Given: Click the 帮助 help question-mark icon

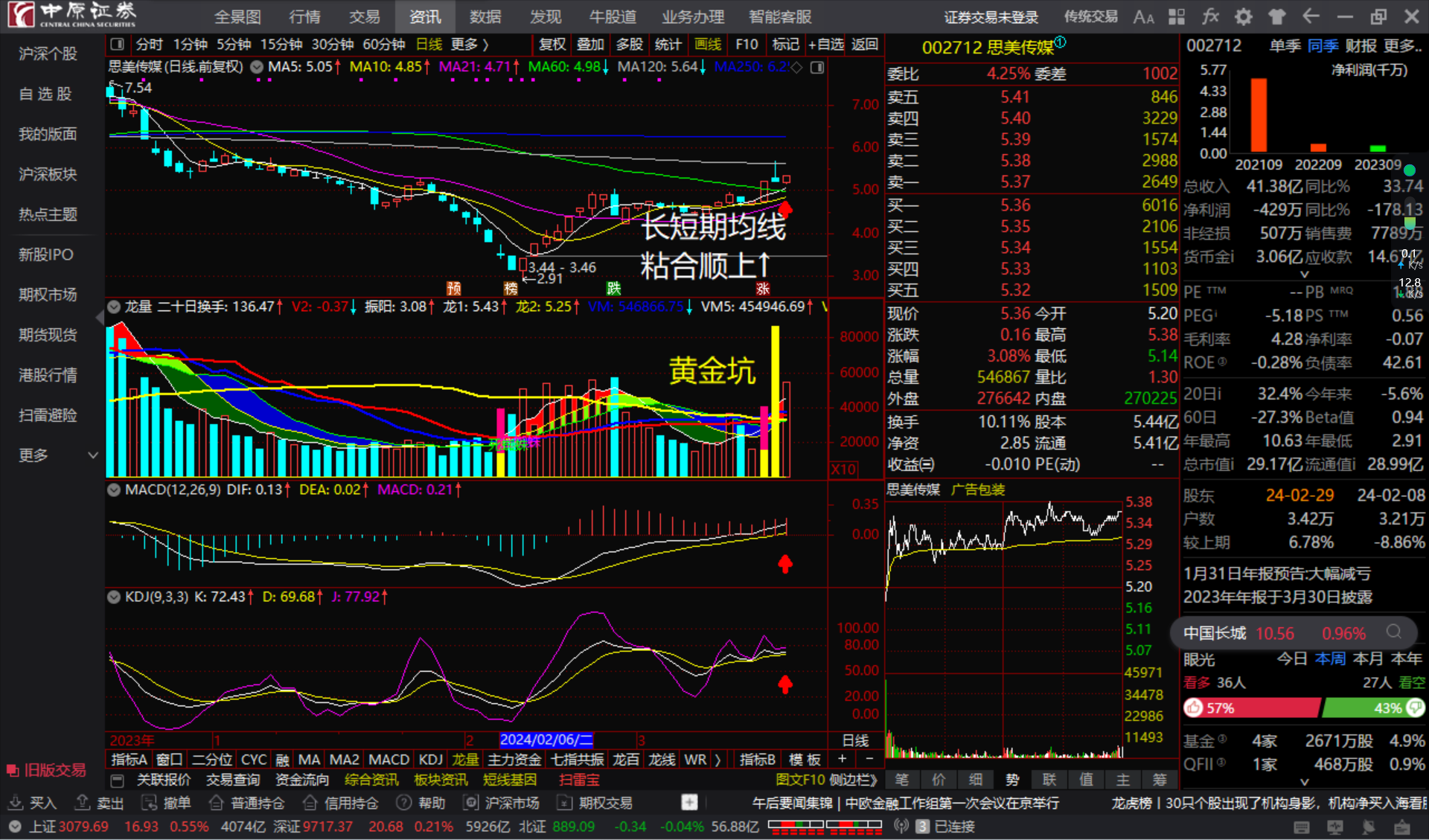Looking at the screenshot, I should click(x=404, y=803).
